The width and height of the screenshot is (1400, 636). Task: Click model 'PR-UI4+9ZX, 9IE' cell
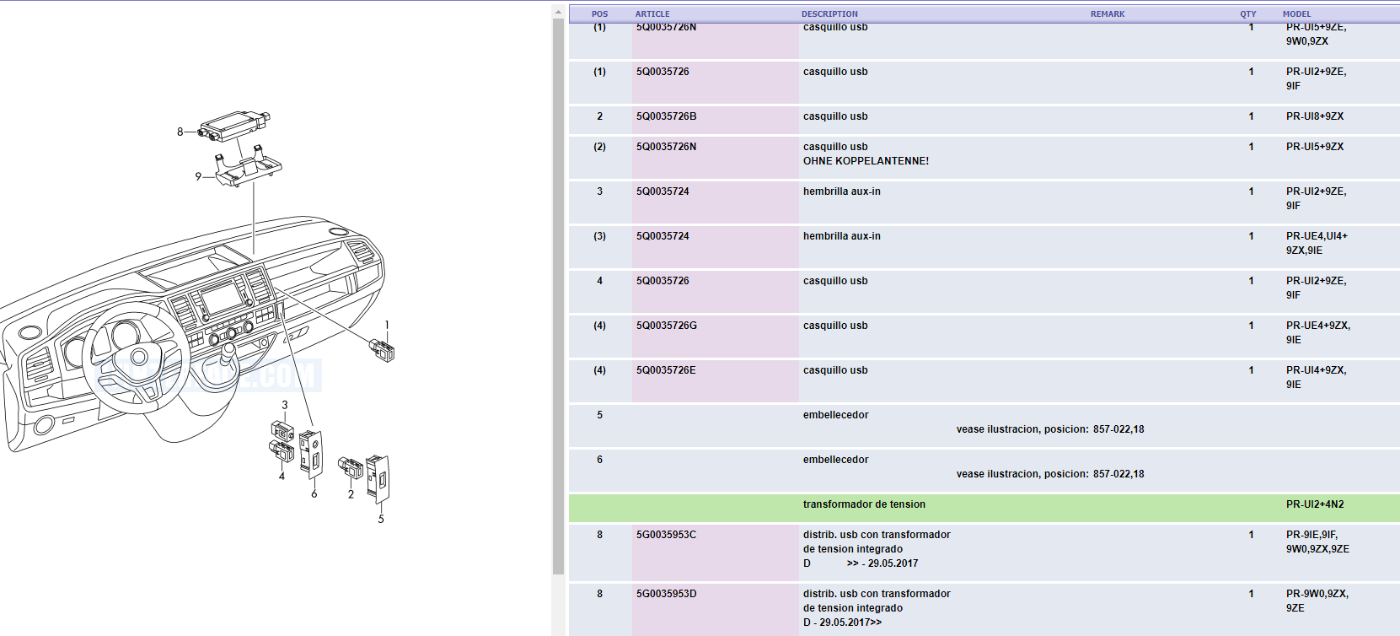tap(1316, 377)
